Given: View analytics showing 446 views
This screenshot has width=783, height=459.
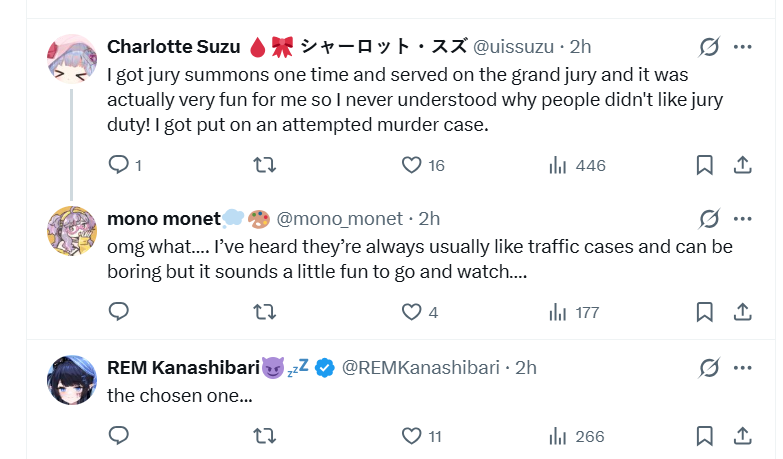Looking at the screenshot, I should tap(577, 165).
